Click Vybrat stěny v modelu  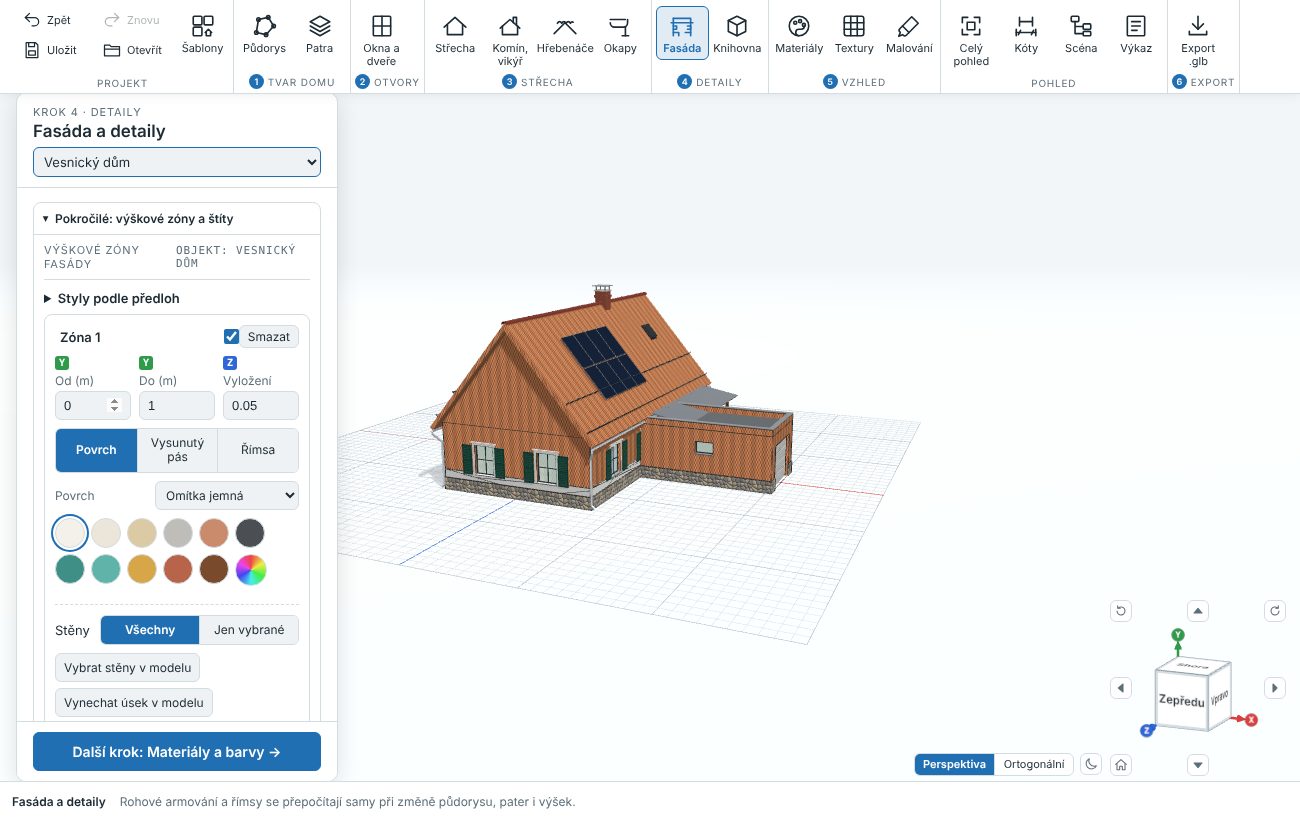point(128,667)
